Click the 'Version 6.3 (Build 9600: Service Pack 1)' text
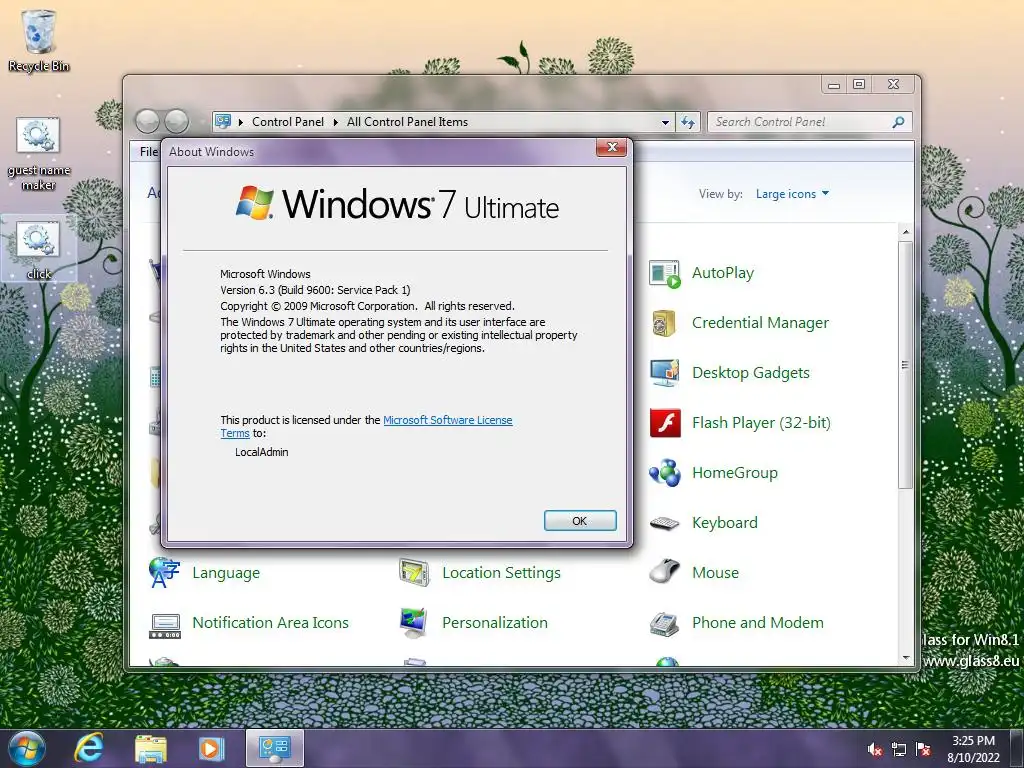 315,290
